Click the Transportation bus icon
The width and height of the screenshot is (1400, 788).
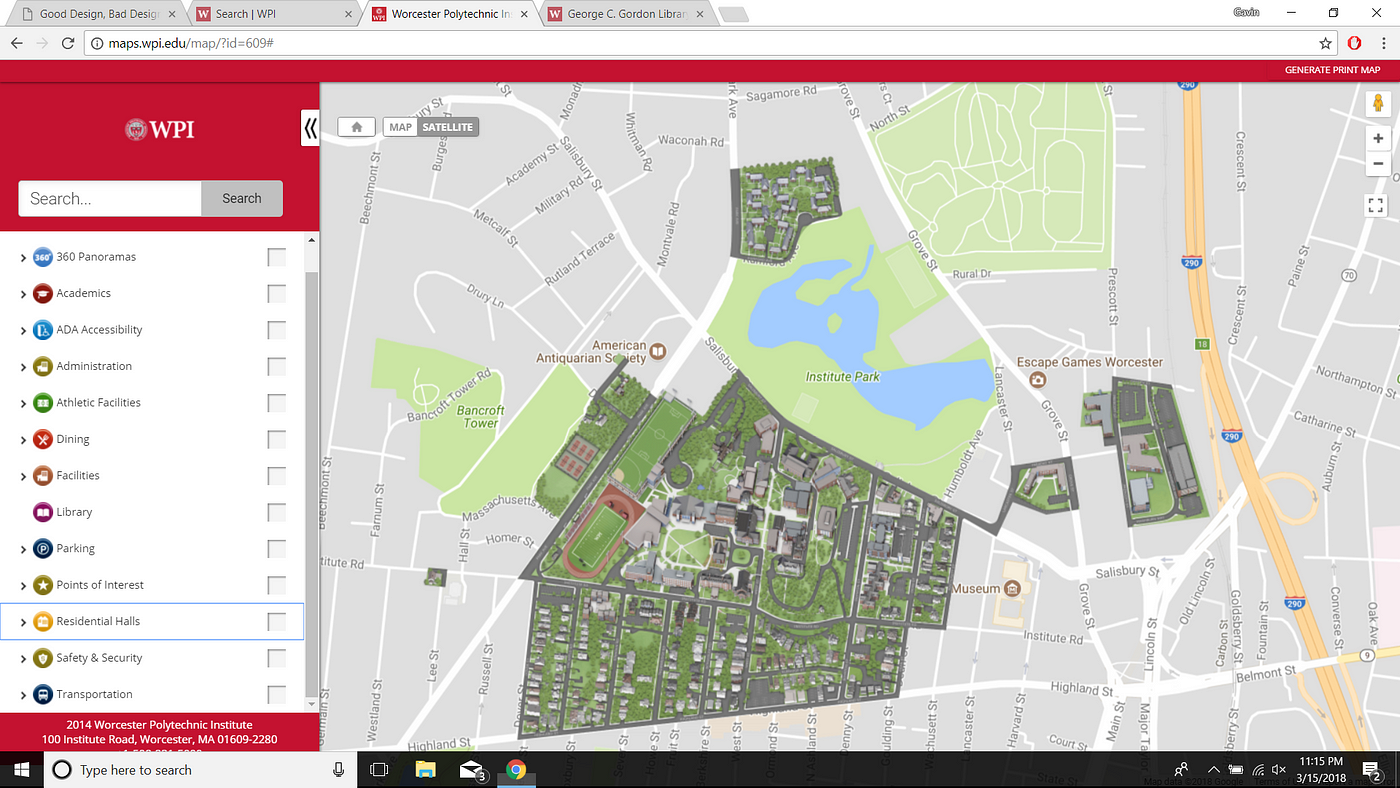[x=42, y=695]
